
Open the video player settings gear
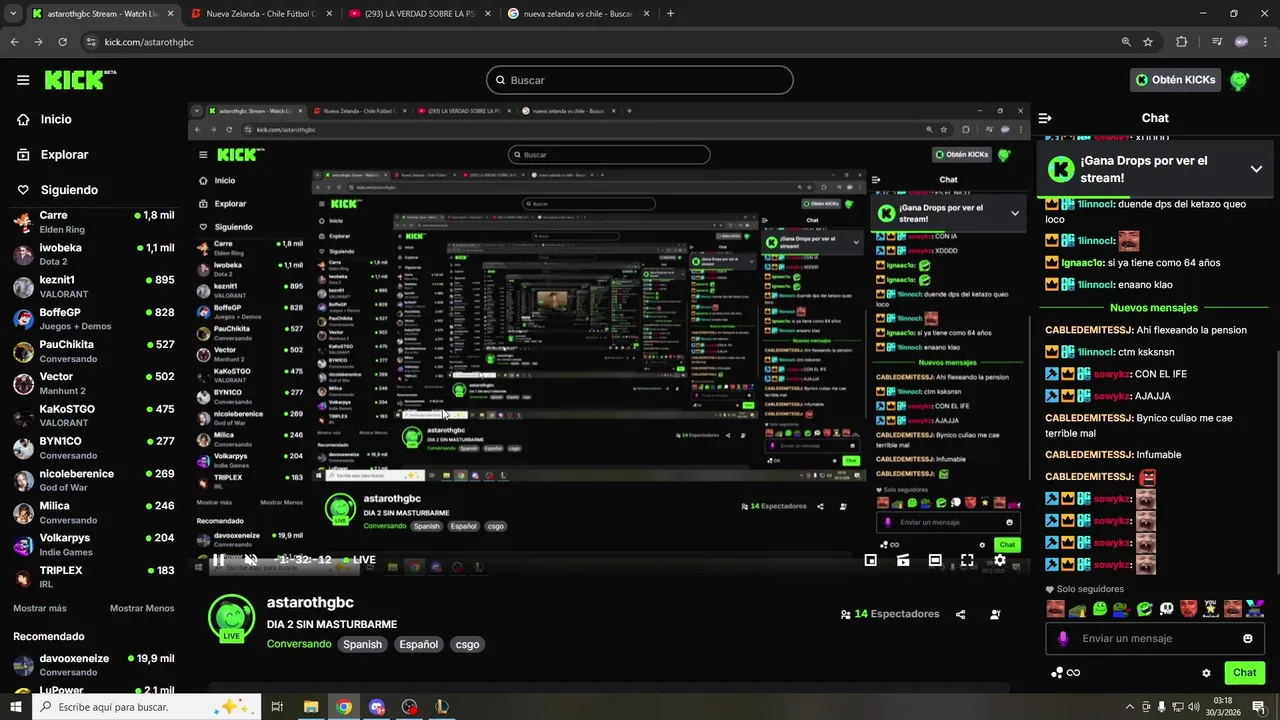pos(999,560)
